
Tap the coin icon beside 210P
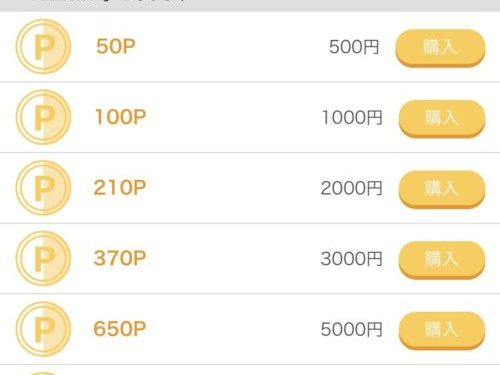pos(43,188)
